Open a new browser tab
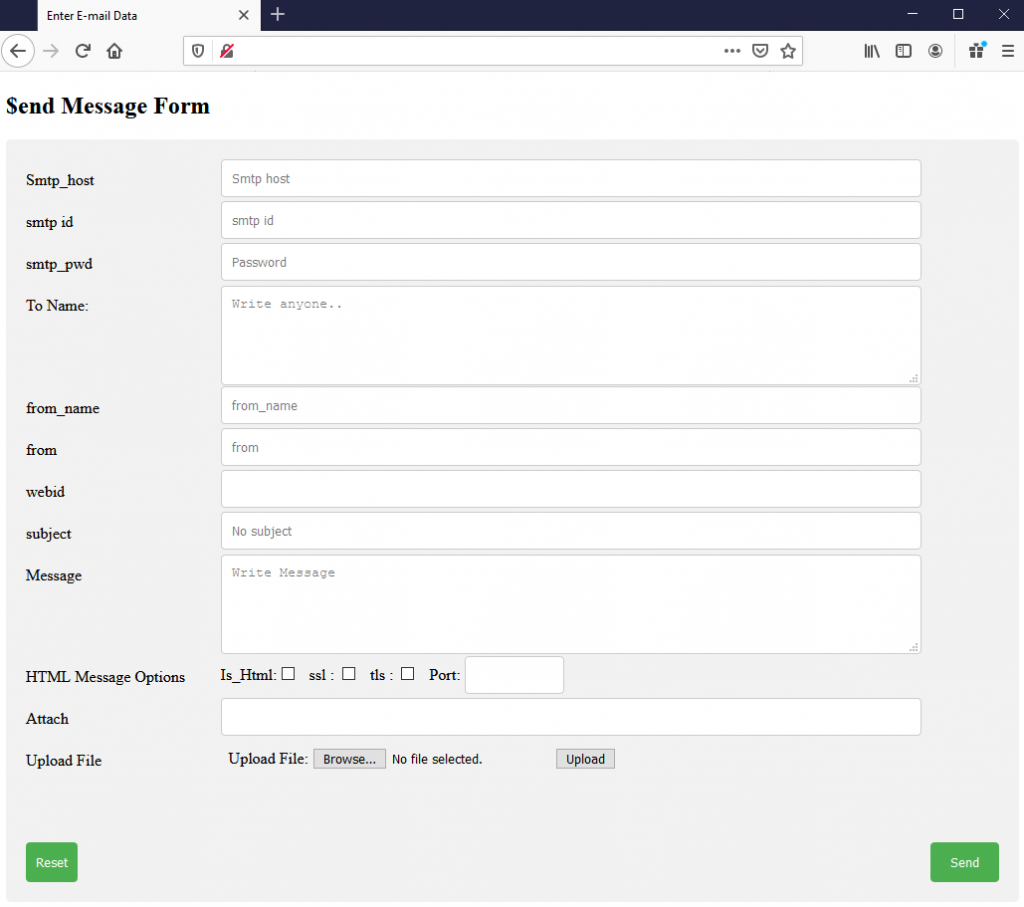Viewport: 1024px width, 907px height. tap(278, 14)
